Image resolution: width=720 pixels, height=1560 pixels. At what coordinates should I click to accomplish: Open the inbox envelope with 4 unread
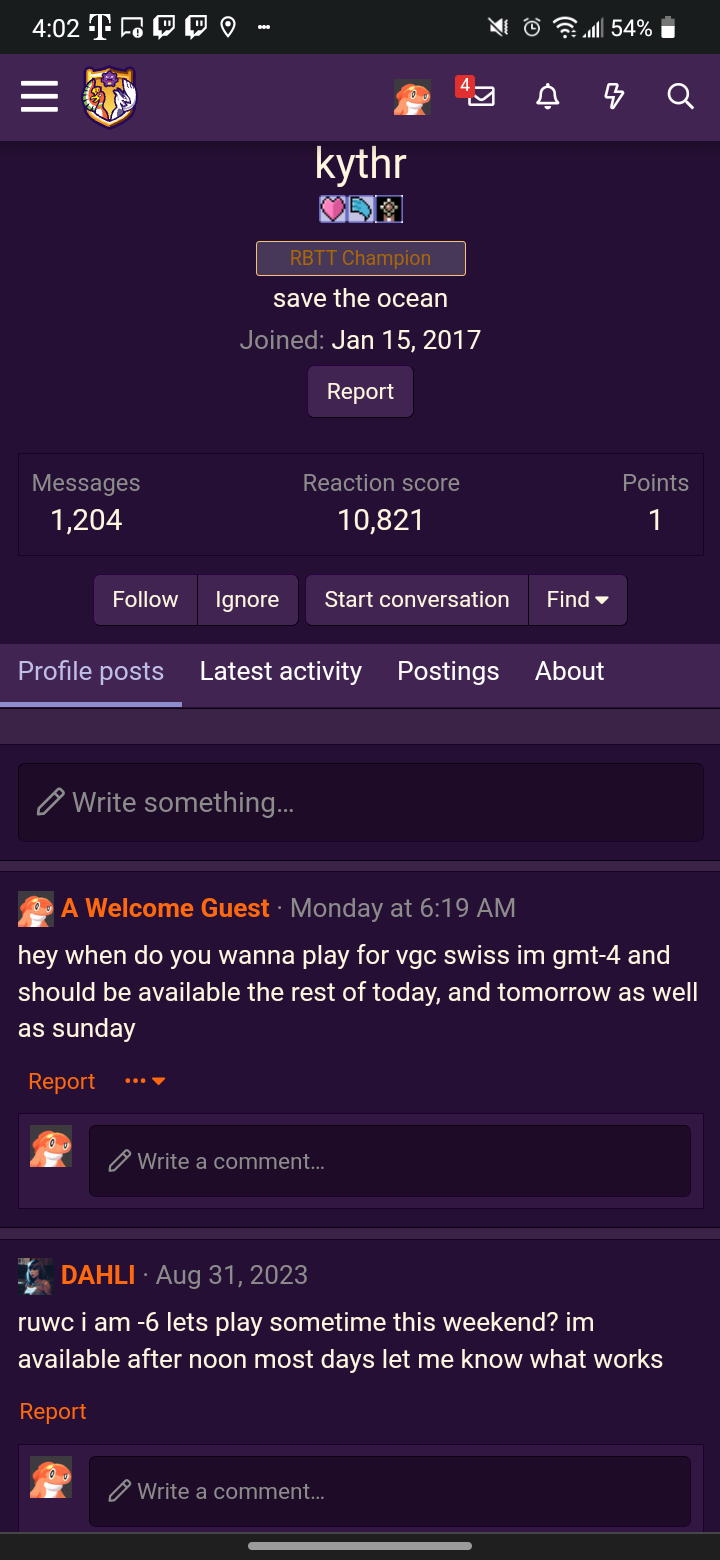coord(478,95)
